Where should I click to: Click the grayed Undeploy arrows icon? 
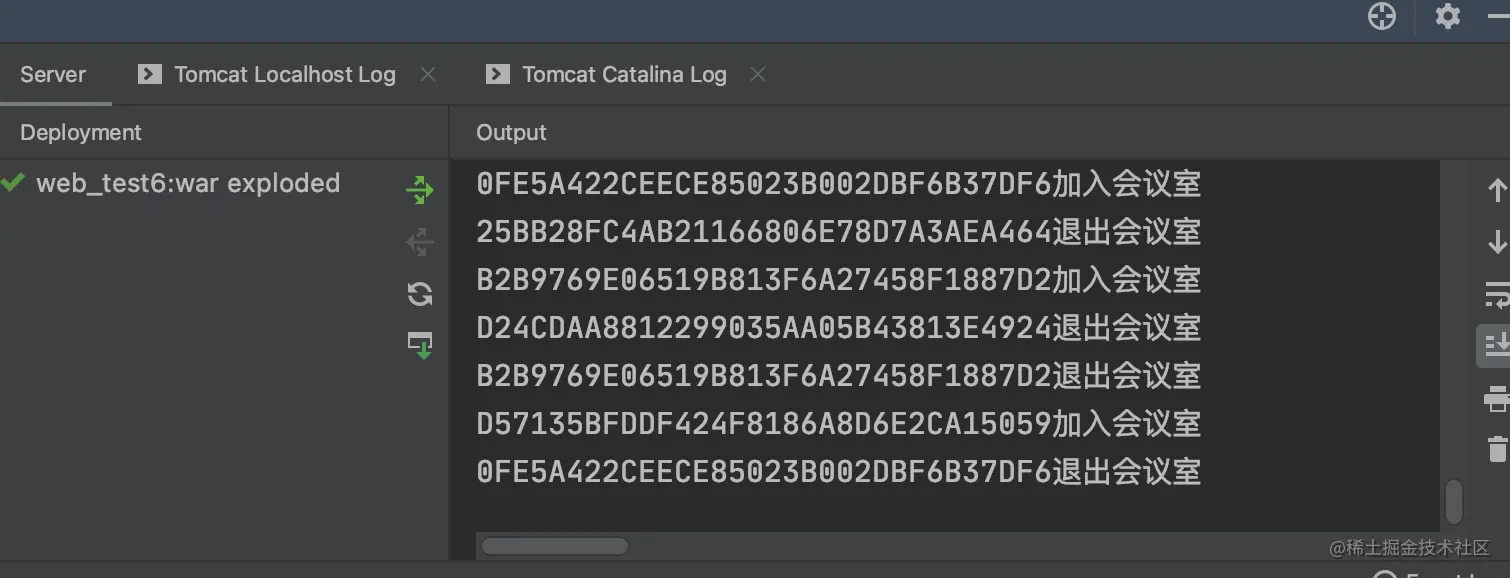point(420,242)
